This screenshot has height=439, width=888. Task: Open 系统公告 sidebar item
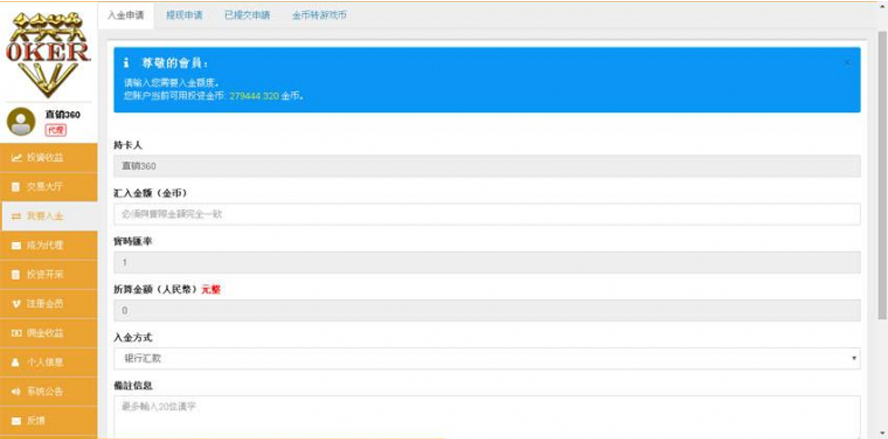(49, 392)
